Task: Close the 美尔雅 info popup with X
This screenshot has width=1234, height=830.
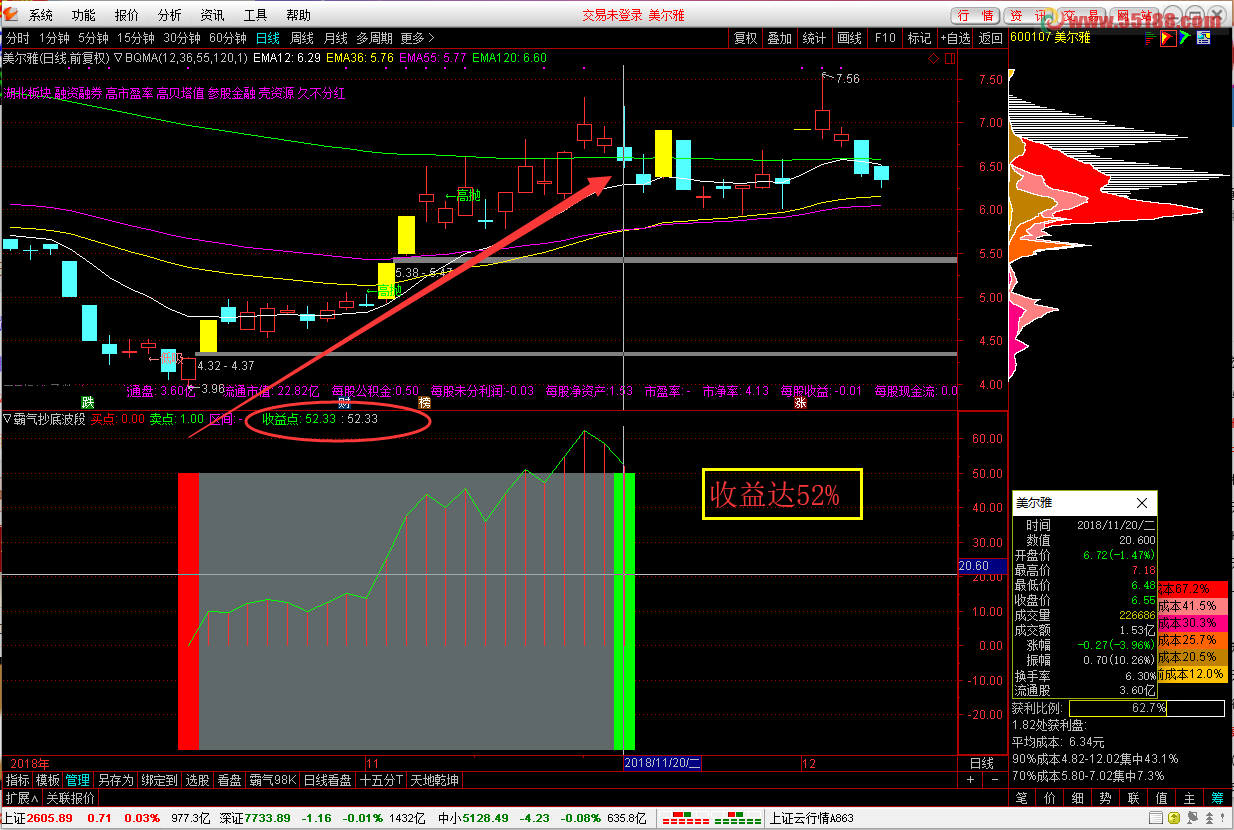Action: [x=1142, y=503]
